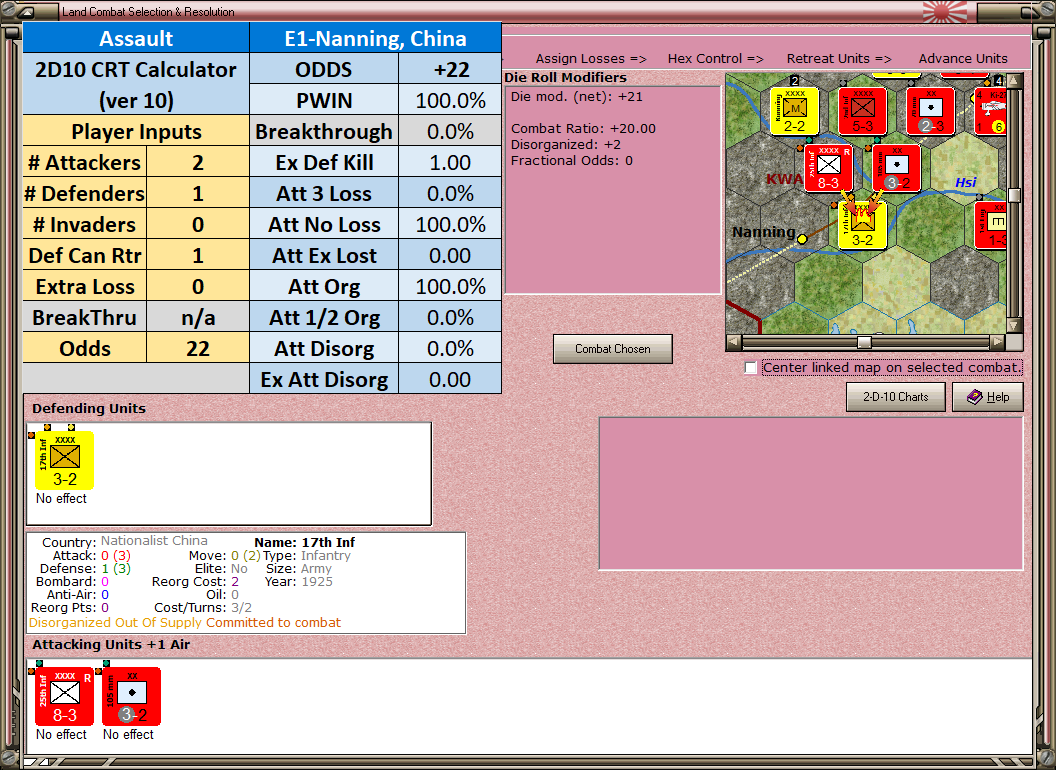Click the window menu icon in title bar

(27, 11)
